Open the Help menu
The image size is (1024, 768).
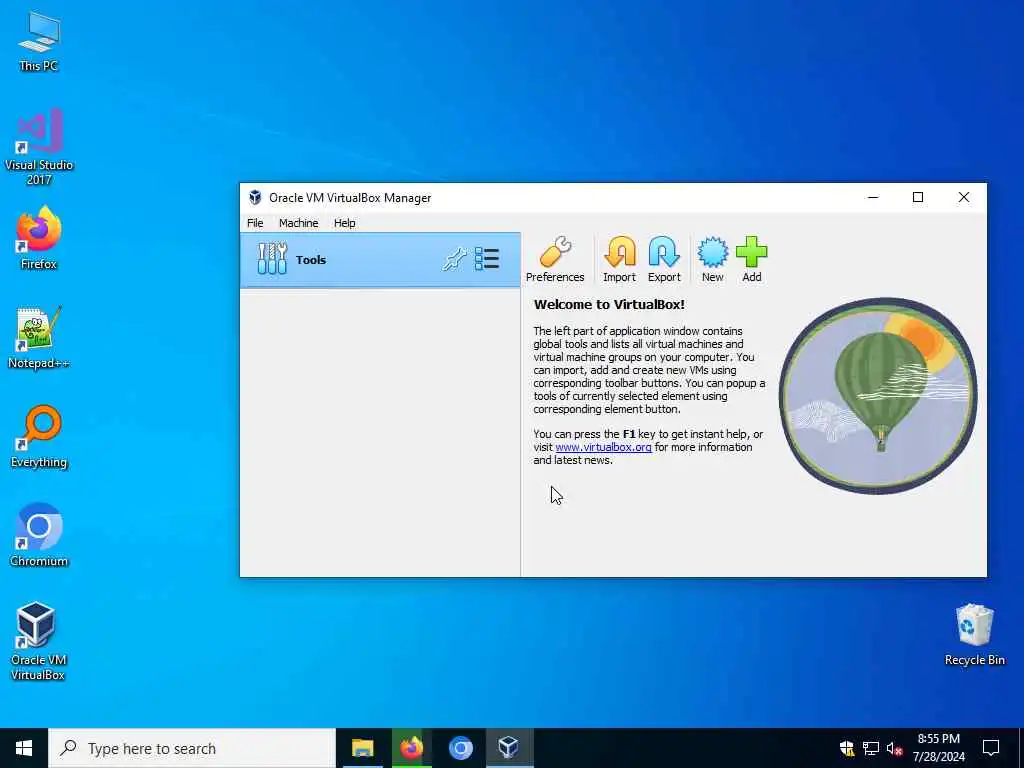click(345, 223)
